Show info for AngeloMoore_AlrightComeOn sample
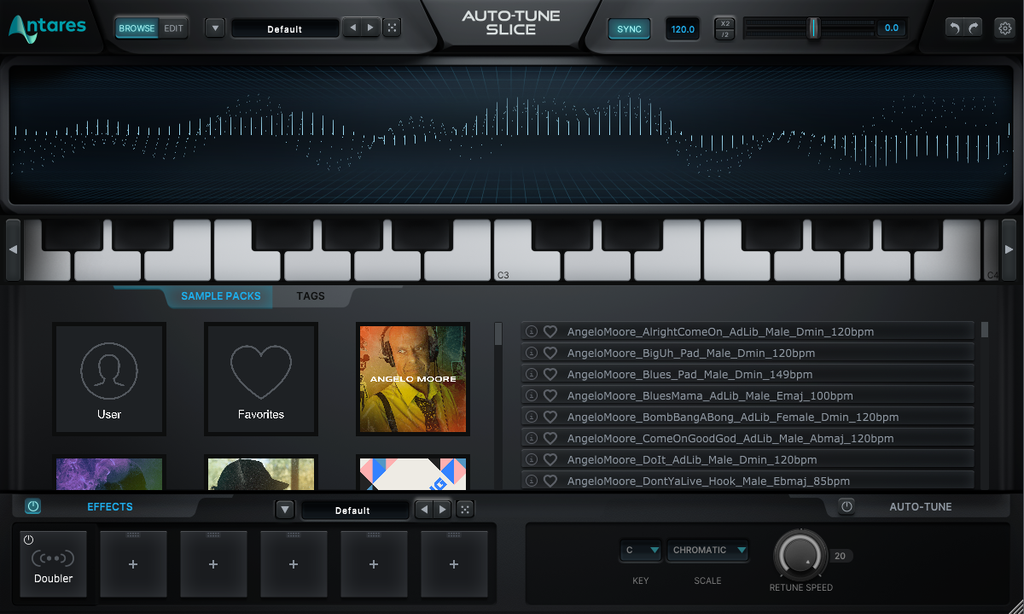This screenshot has width=1024, height=614. (x=532, y=331)
